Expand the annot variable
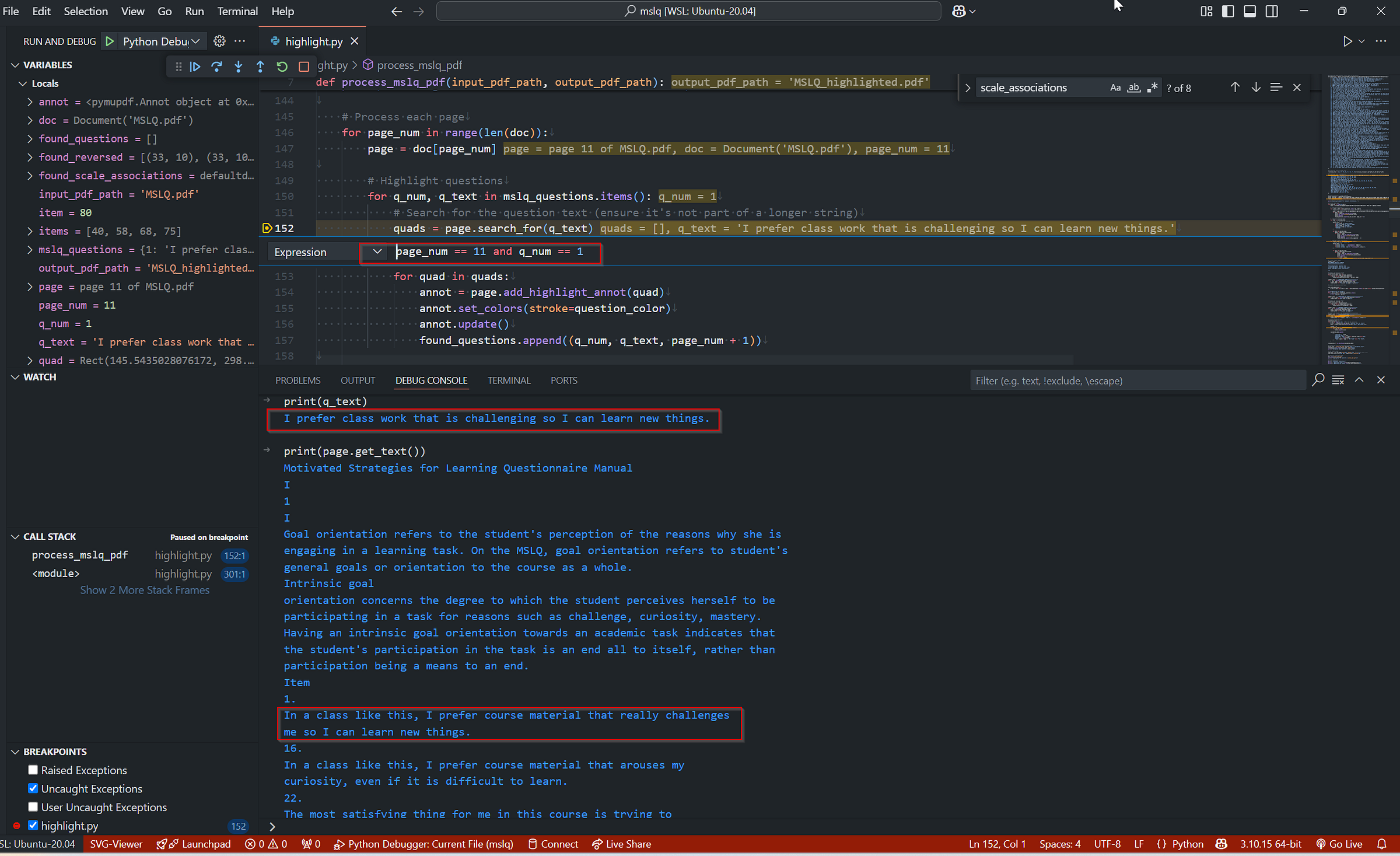This screenshot has height=856, width=1400. [30, 102]
